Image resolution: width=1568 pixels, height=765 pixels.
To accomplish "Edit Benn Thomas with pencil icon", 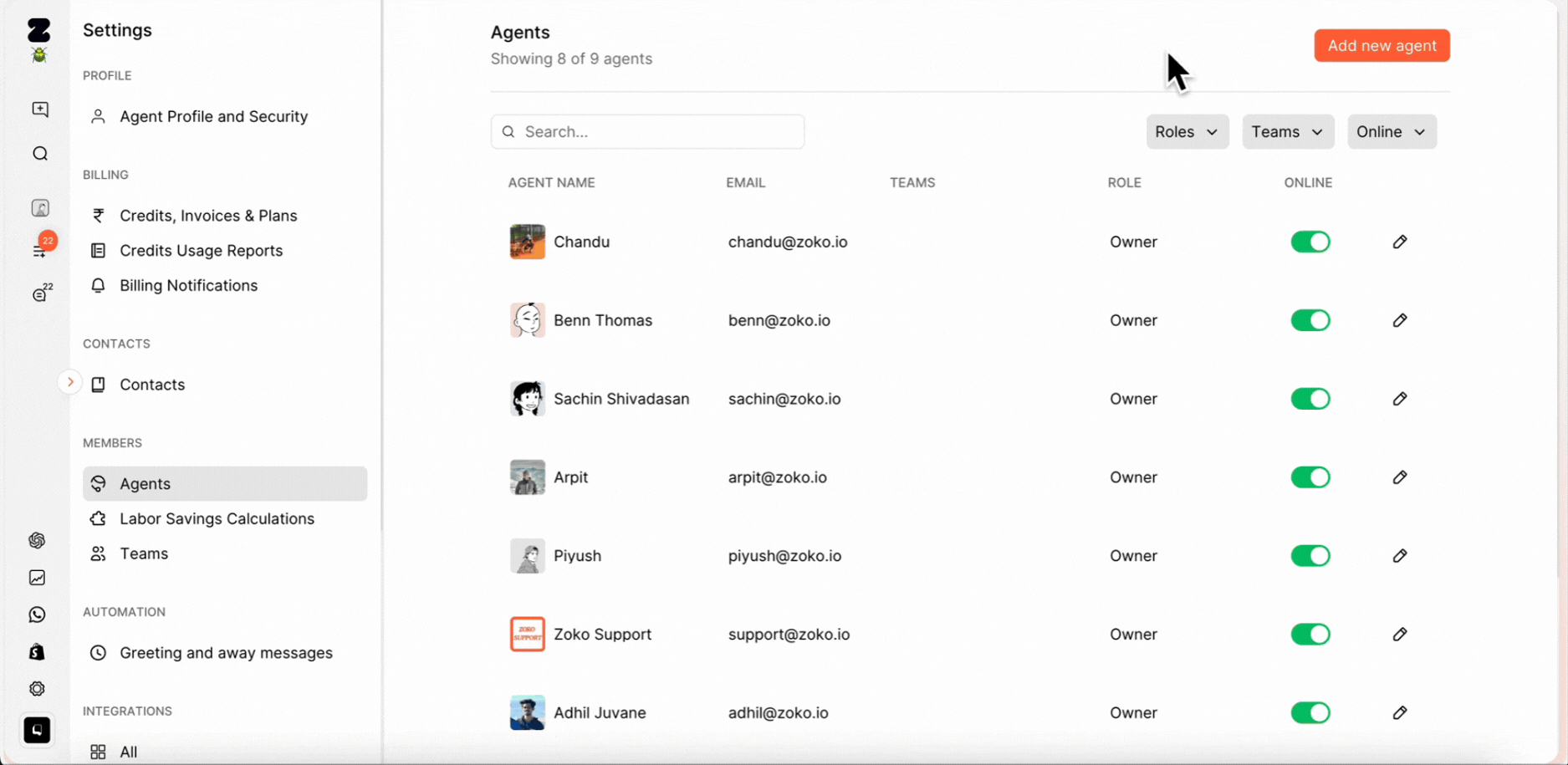I will pyautogui.click(x=1400, y=320).
